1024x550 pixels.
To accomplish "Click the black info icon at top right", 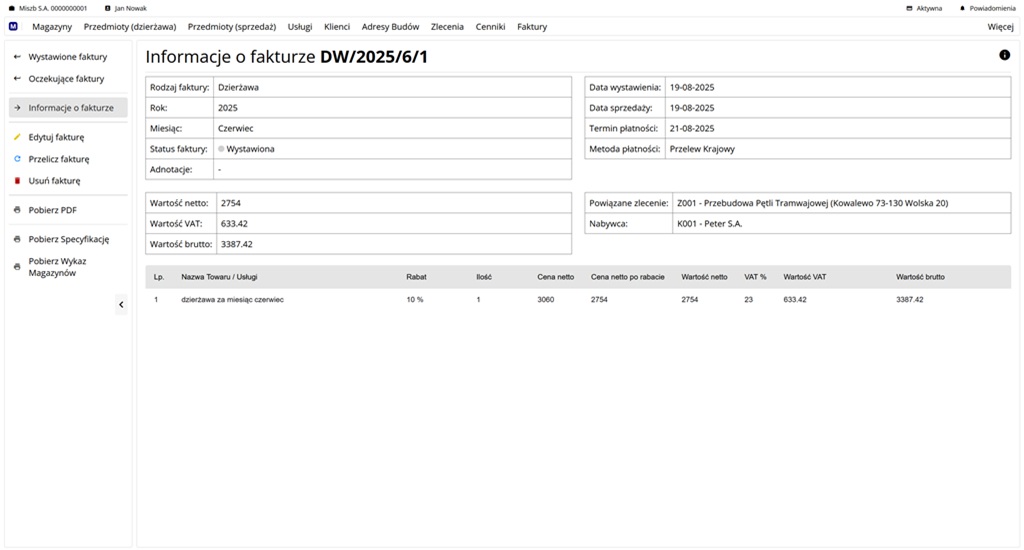I will (x=1004, y=55).
